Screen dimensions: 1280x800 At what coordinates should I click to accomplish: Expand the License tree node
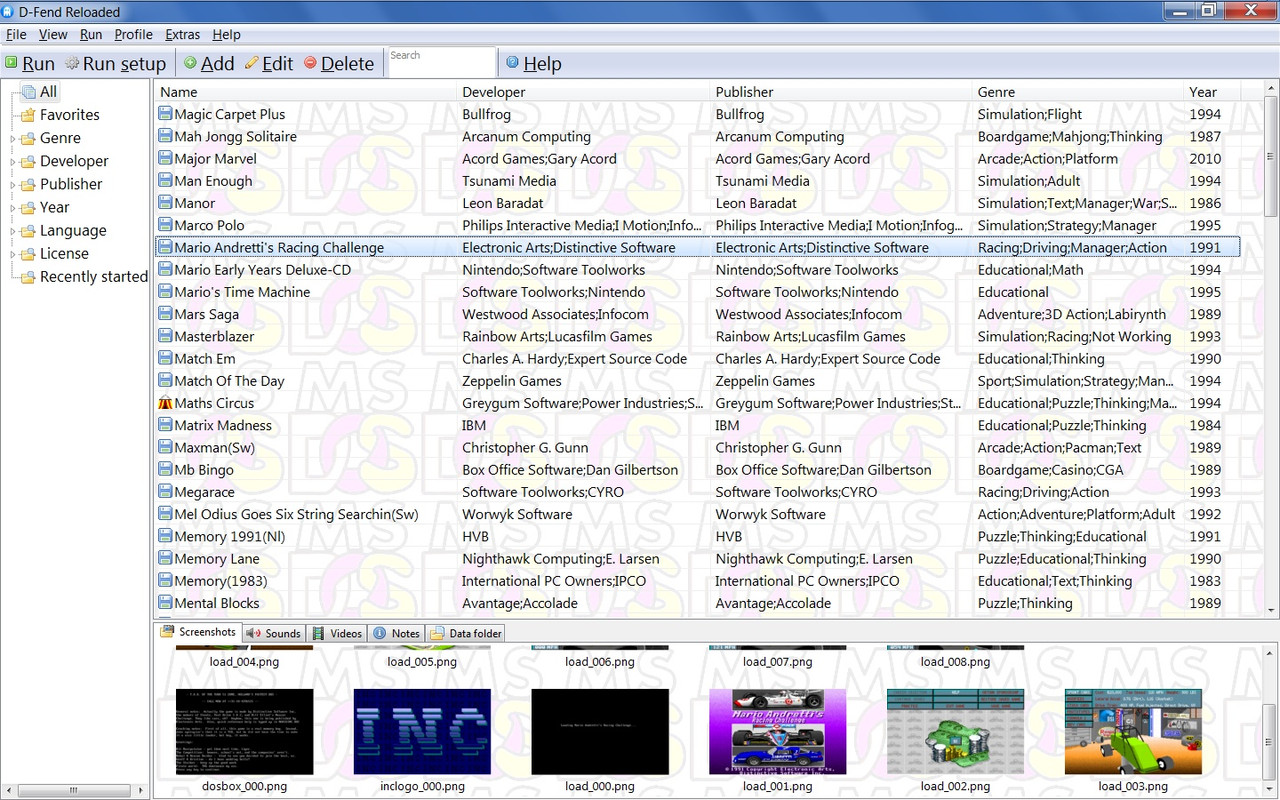coord(13,254)
